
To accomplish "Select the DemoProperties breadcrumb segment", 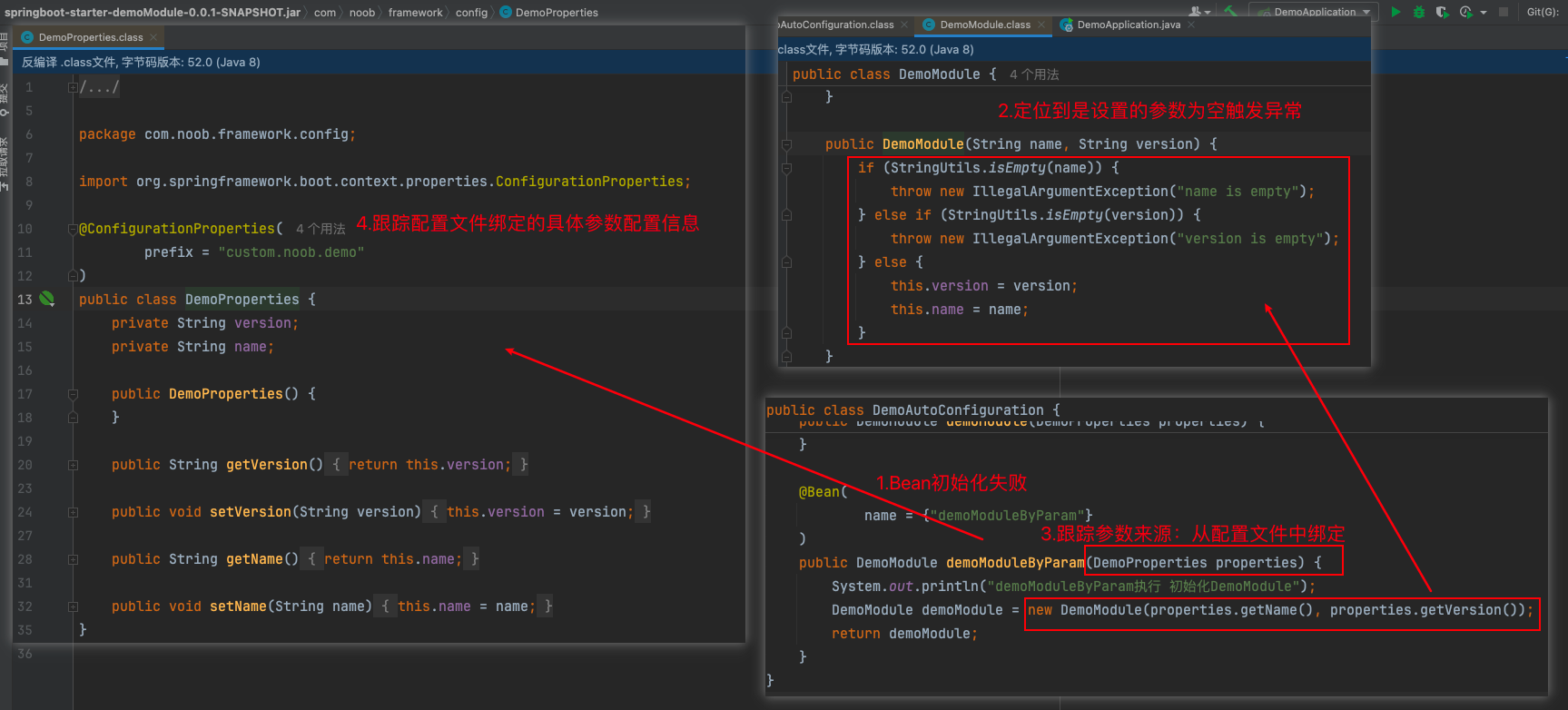I will (x=557, y=12).
